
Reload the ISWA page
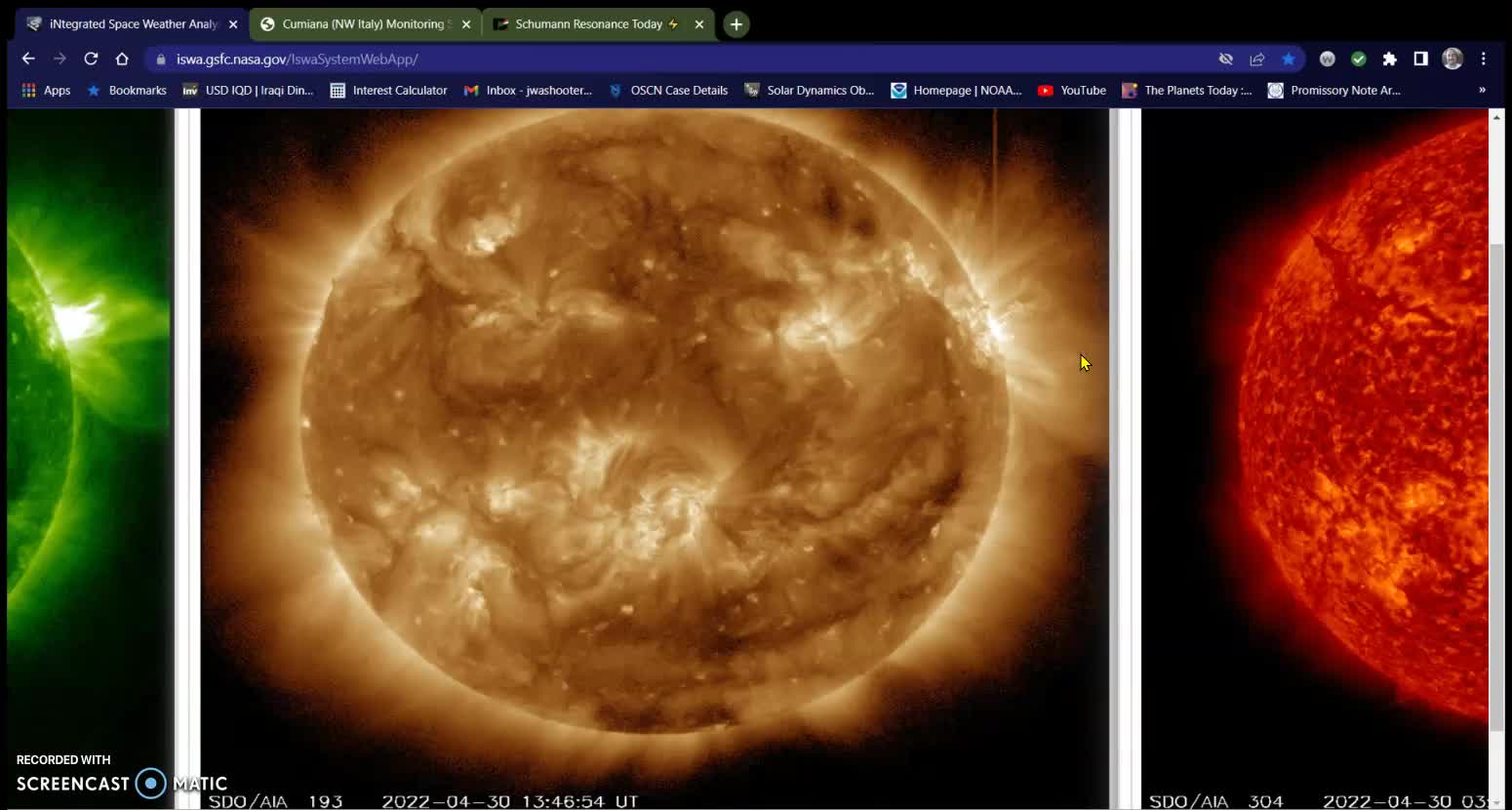coord(91,59)
